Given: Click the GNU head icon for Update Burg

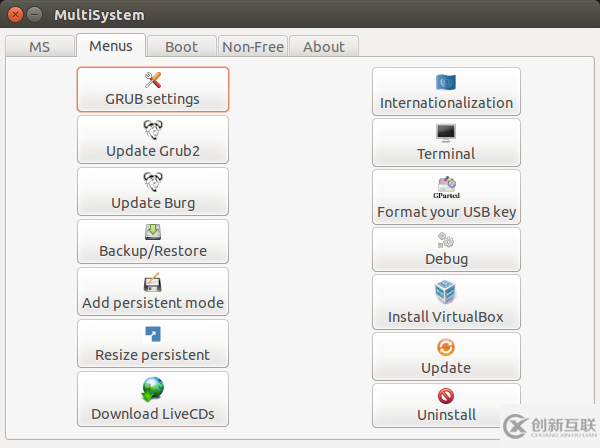Looking at the screenshot, I should (153, 182).
